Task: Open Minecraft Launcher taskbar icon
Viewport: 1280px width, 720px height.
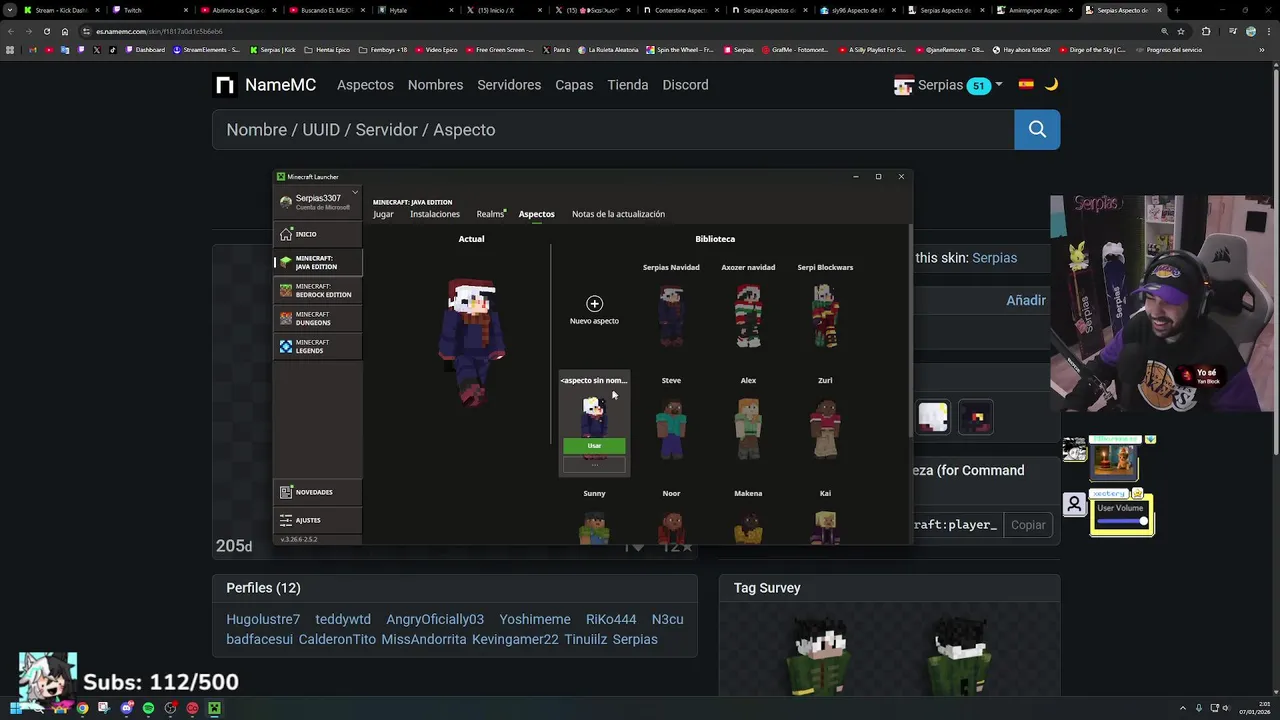Action: tap(214, 708)
